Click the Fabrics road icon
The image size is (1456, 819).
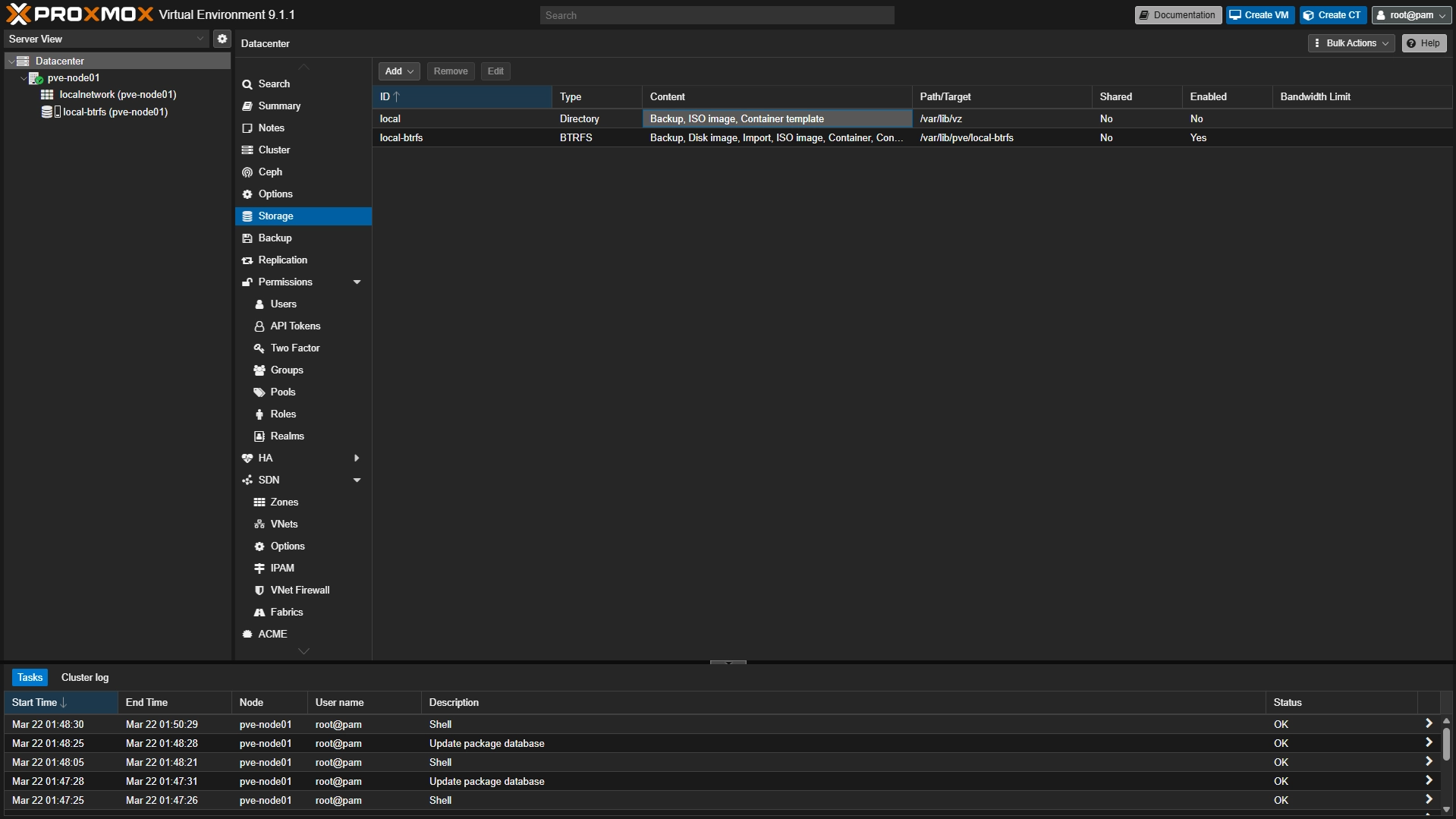pos(259,613)
